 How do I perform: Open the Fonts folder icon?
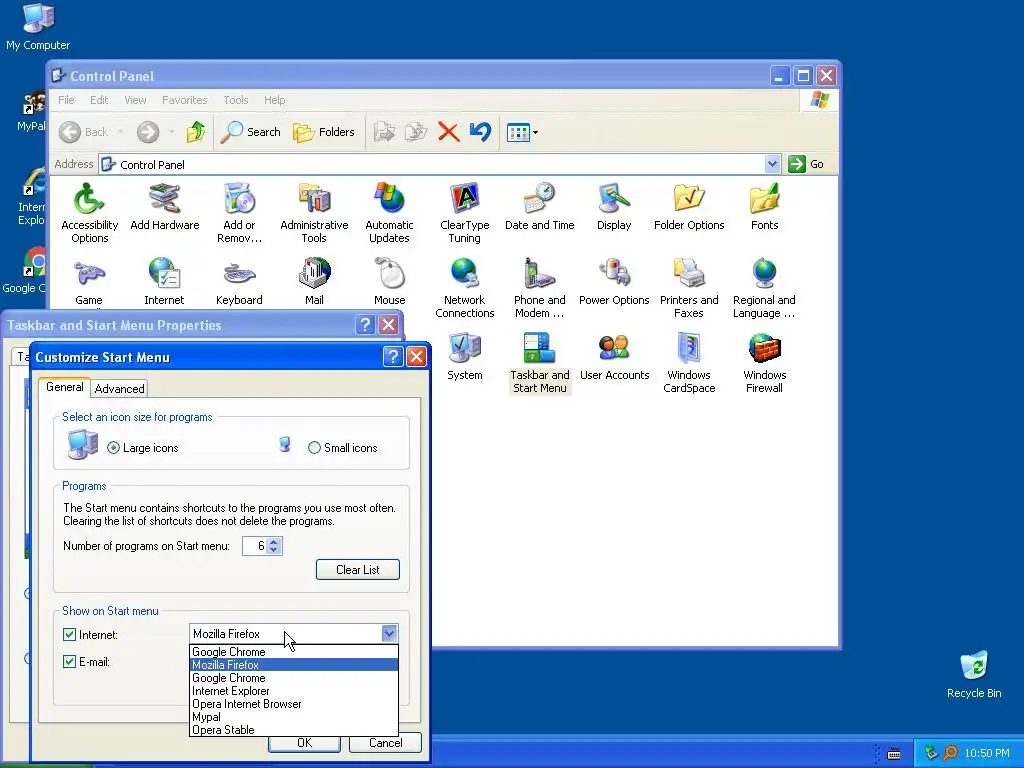tap(764, 207)
